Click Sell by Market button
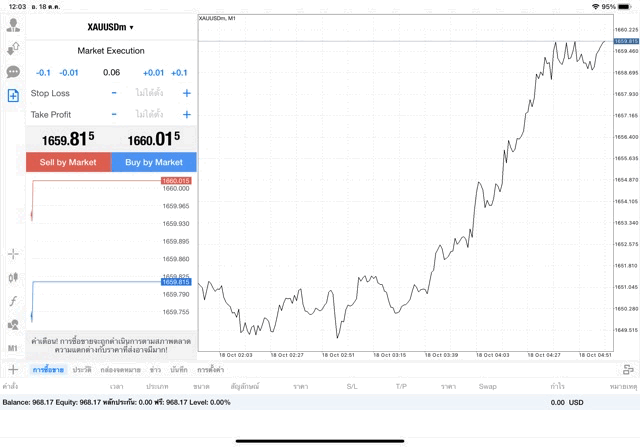The width and height of the screenshot is (640, 447). (x=68, y=162)
